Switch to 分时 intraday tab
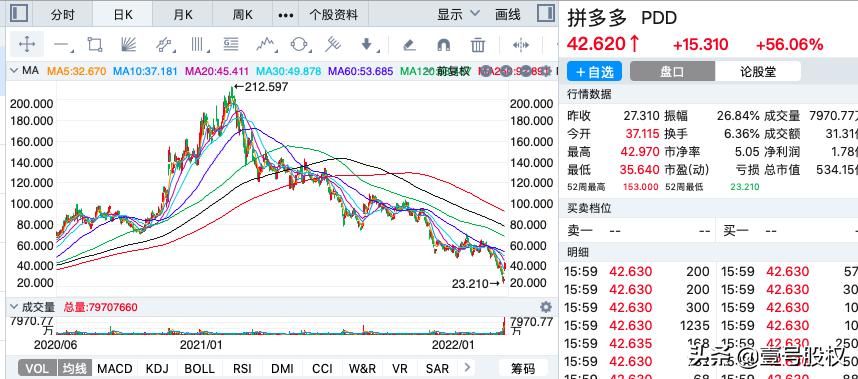The image size is (858, 379). tap(62, 15)
